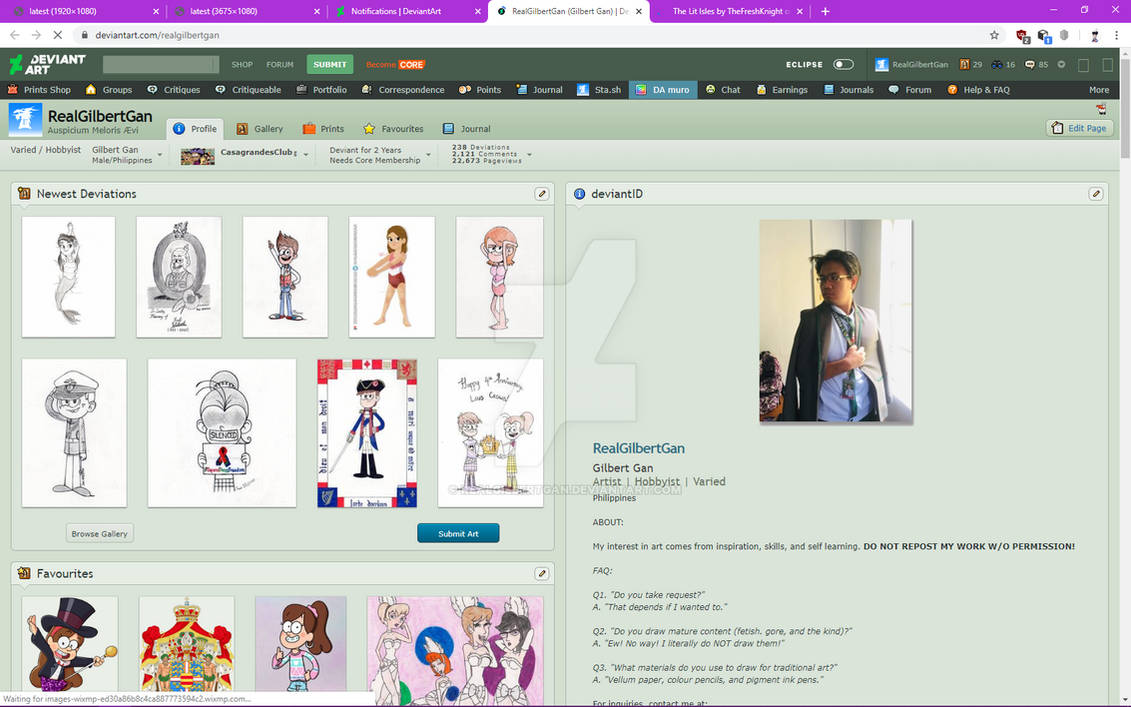1131x707 pixels.
Task: Open Groups in the toolbar
Action: [x=109, y=89]
